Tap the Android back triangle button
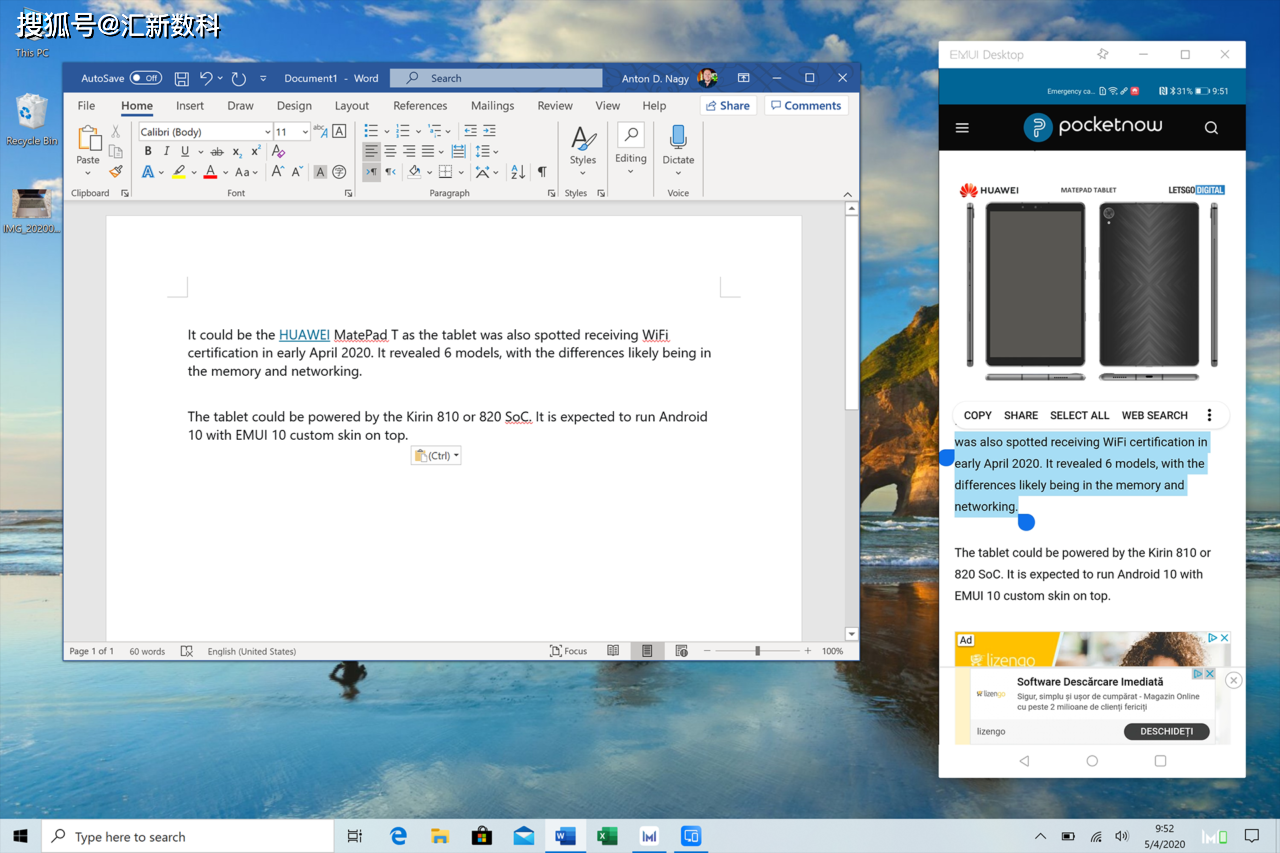 tap(1024, 761)
